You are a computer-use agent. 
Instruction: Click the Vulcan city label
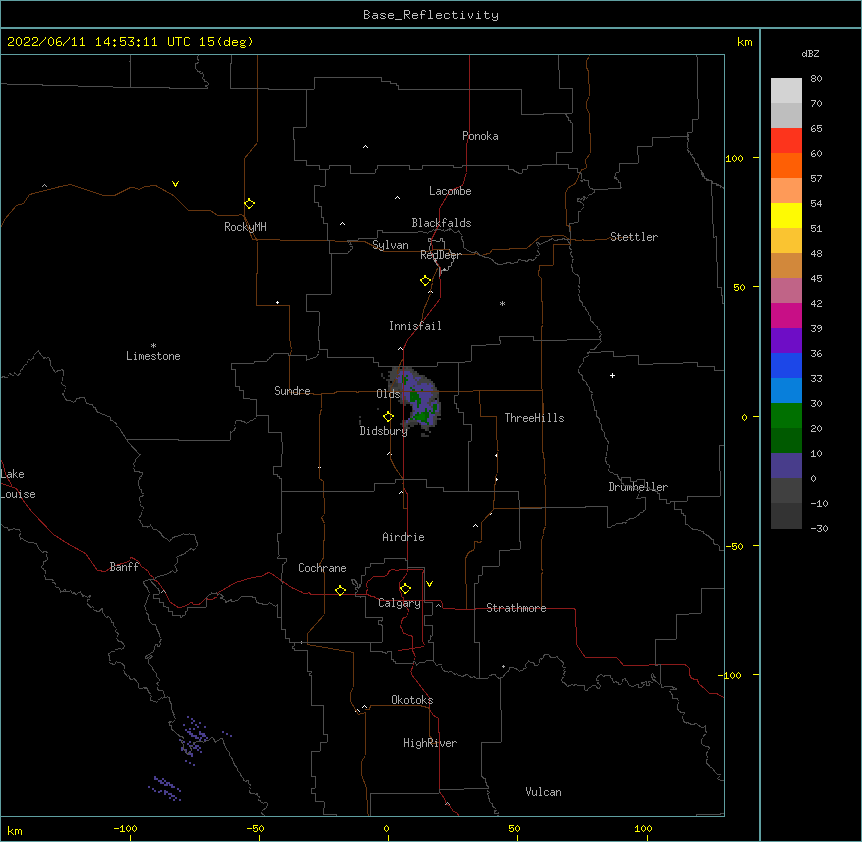click(x=543, y=792)
